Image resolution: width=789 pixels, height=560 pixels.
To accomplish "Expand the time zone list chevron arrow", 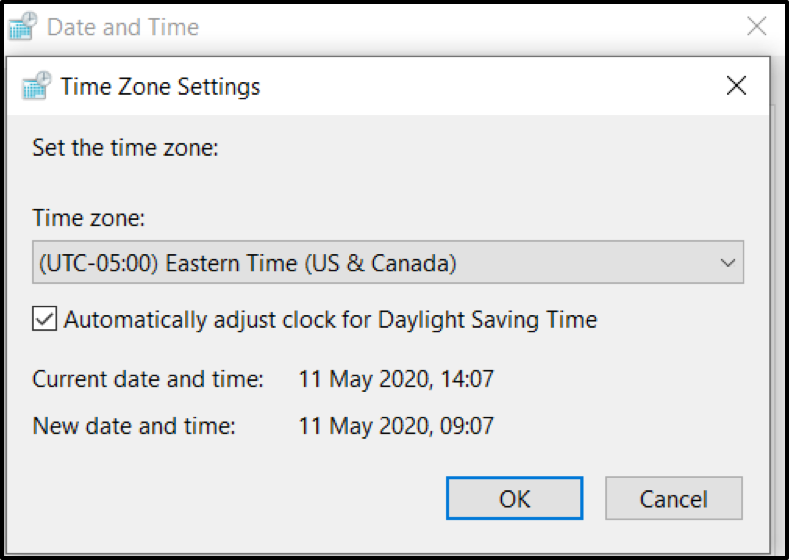I will pos(727,264).
